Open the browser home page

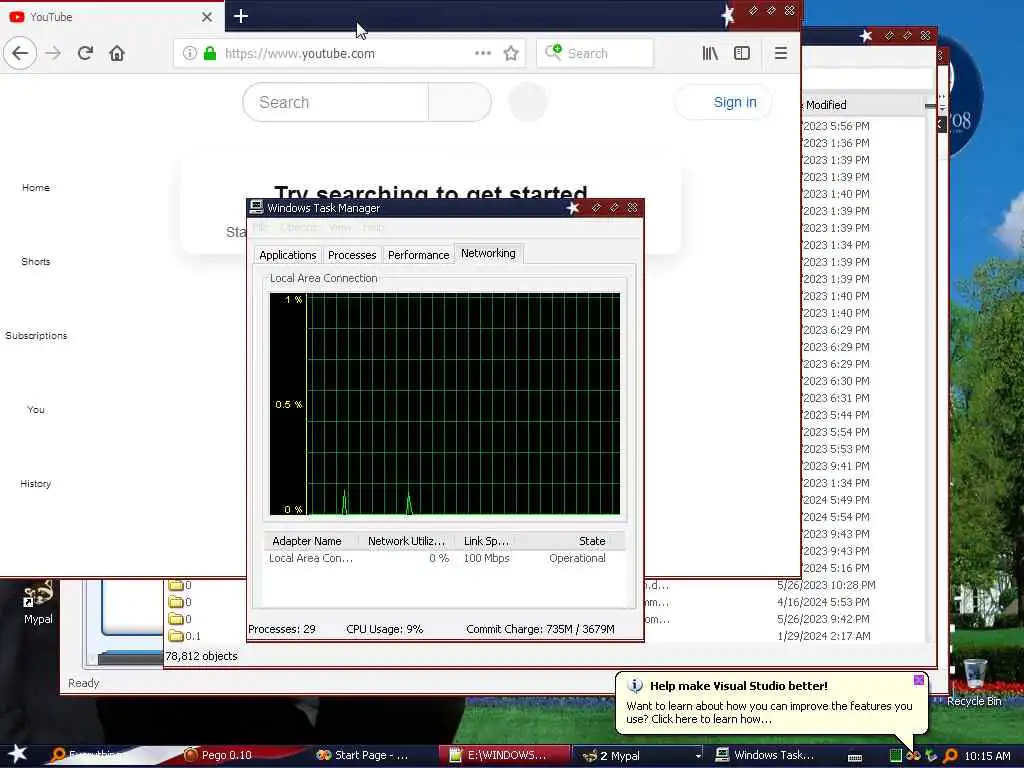pyautogui.click(x=117, y=53)
